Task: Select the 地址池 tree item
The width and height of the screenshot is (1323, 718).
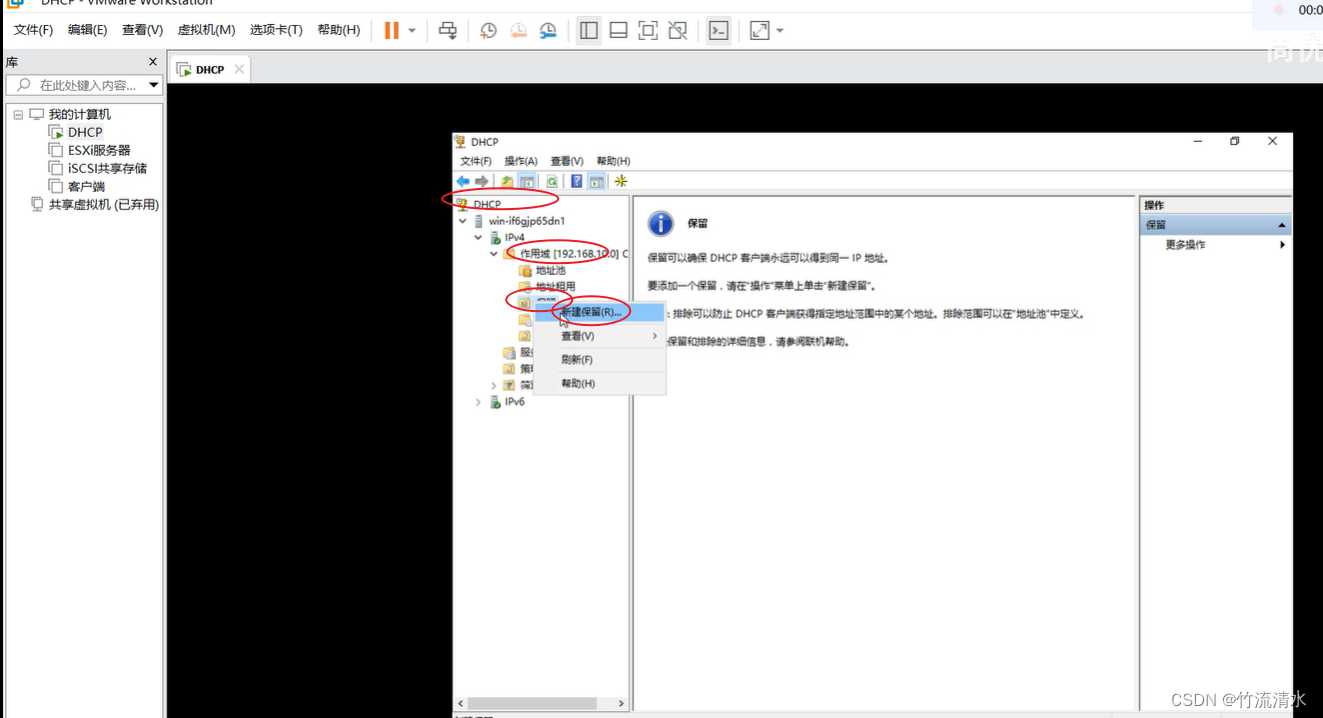Action: 551,270
